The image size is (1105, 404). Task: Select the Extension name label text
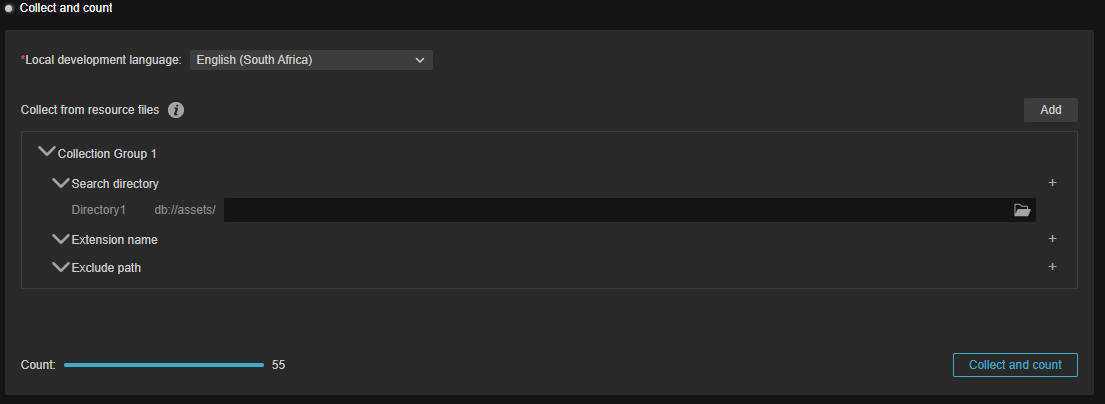pyautogui.click(x=114, y=240)
